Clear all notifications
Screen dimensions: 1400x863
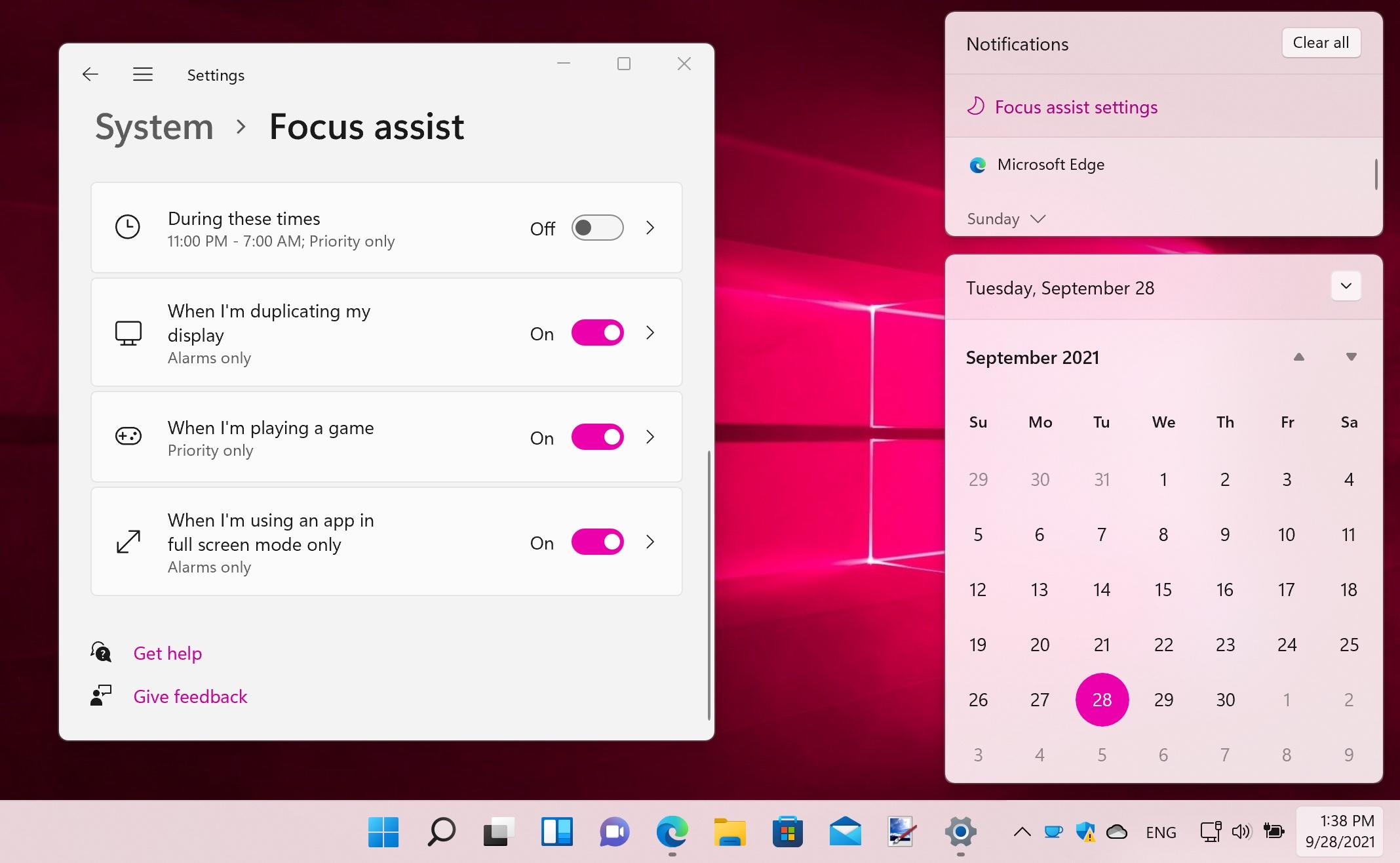[x=1320, y=42]
